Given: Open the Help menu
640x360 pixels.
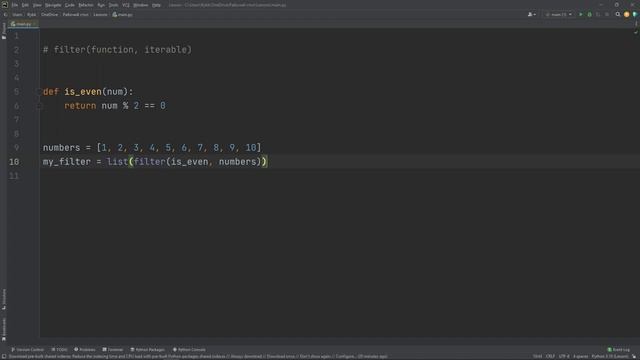Looking at the screenshot, I should (156, 5).
